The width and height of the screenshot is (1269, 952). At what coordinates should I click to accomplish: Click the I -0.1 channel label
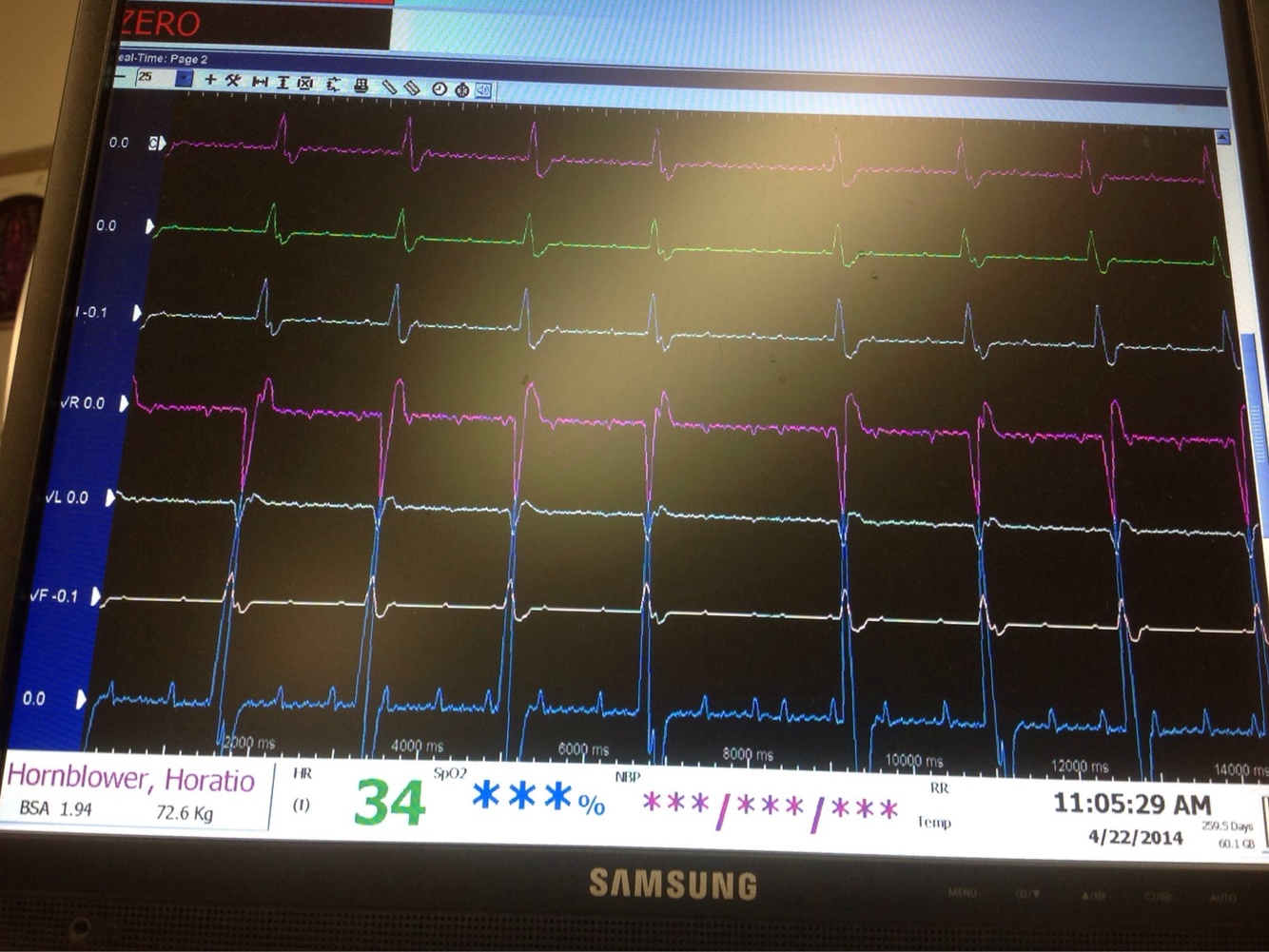pyautogui.click(x=92, y=312)
